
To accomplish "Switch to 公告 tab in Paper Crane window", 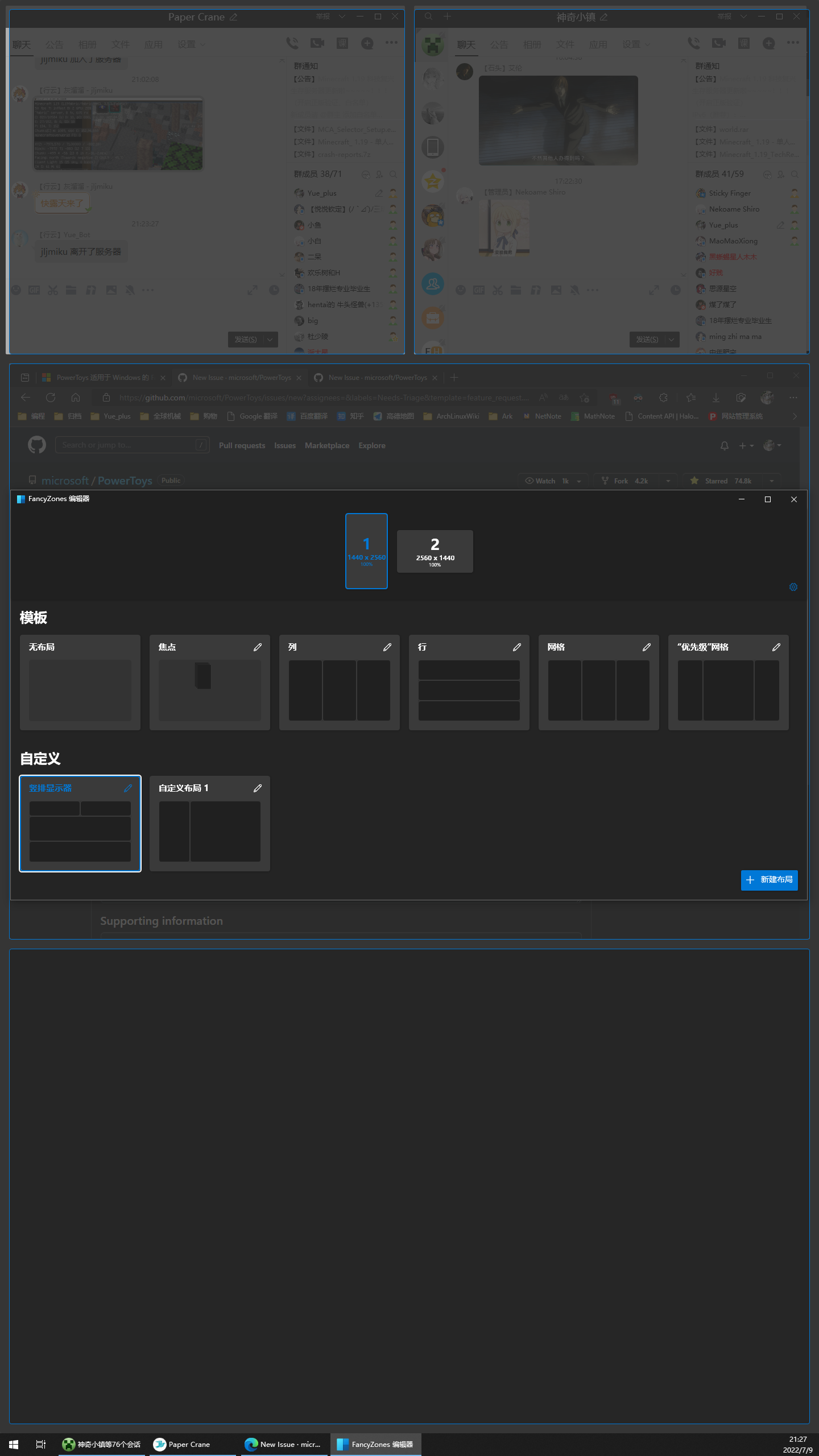I will pos(55,44).
